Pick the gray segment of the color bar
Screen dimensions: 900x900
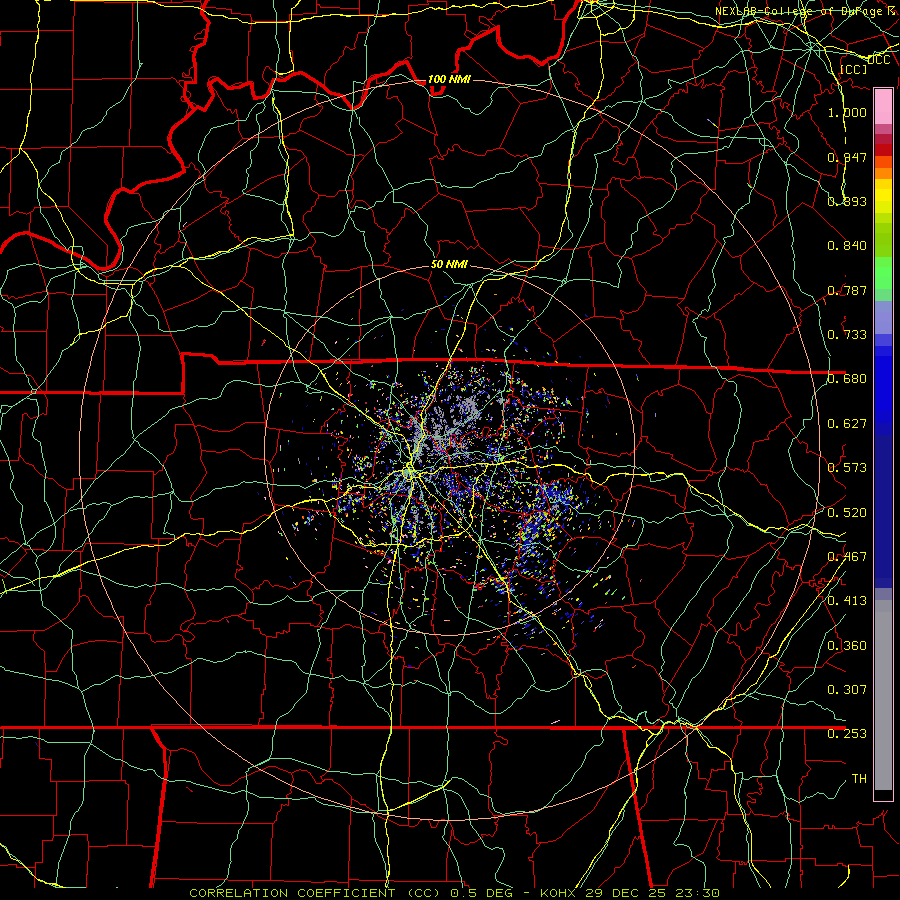click(883, 695)
